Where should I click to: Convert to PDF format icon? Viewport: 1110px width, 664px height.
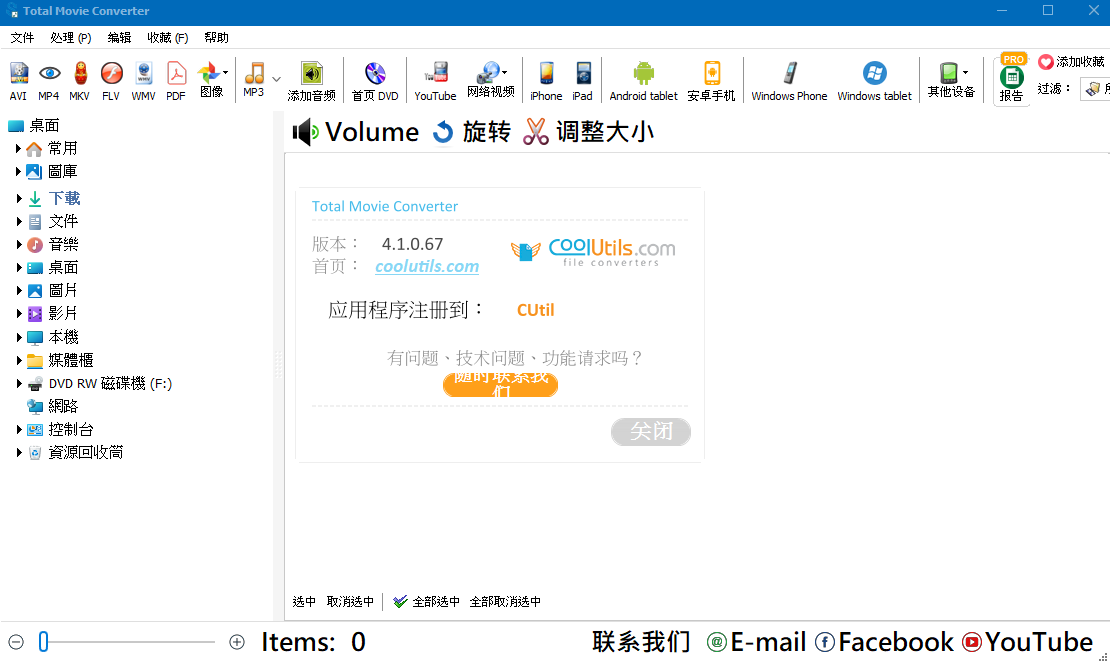click(x=176, y=81)
